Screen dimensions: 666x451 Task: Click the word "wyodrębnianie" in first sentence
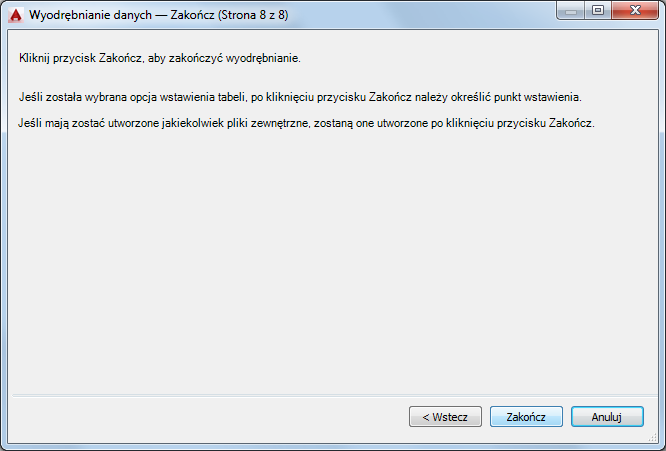tap(262, 59)
